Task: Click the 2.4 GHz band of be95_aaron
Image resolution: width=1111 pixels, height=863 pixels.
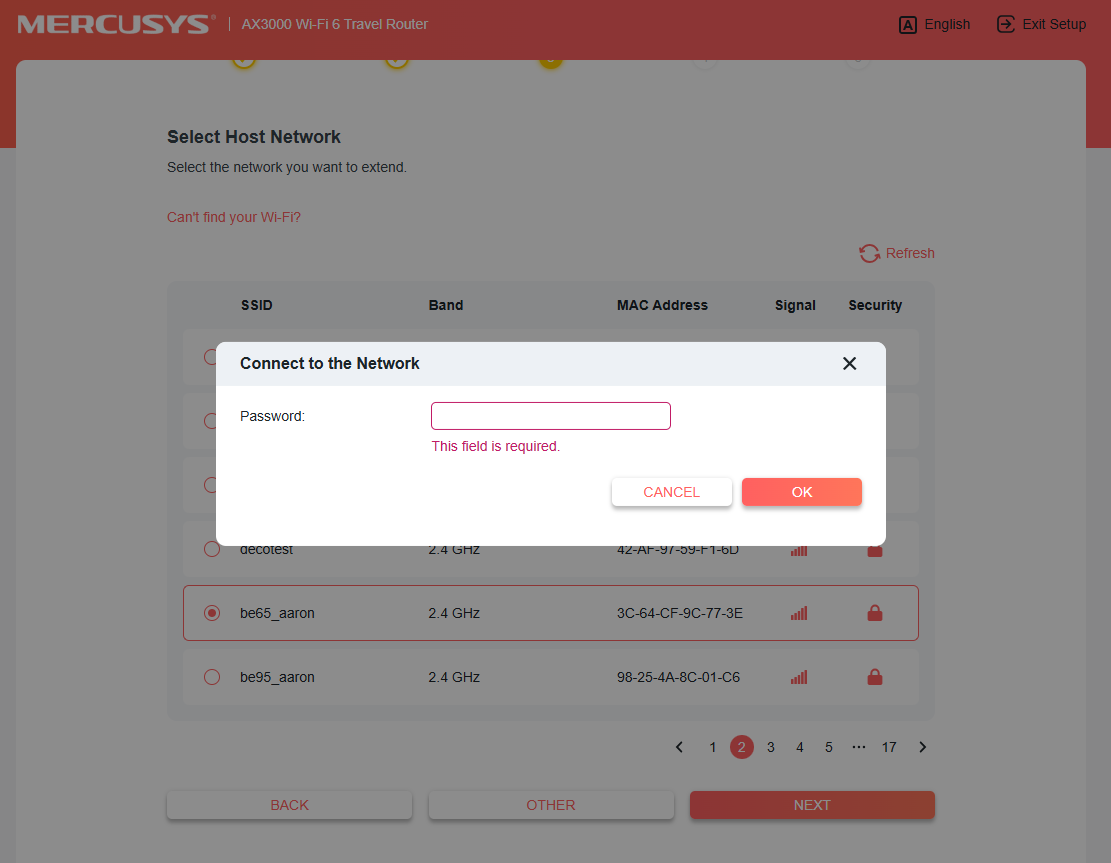Action: (x=454, y=677)
